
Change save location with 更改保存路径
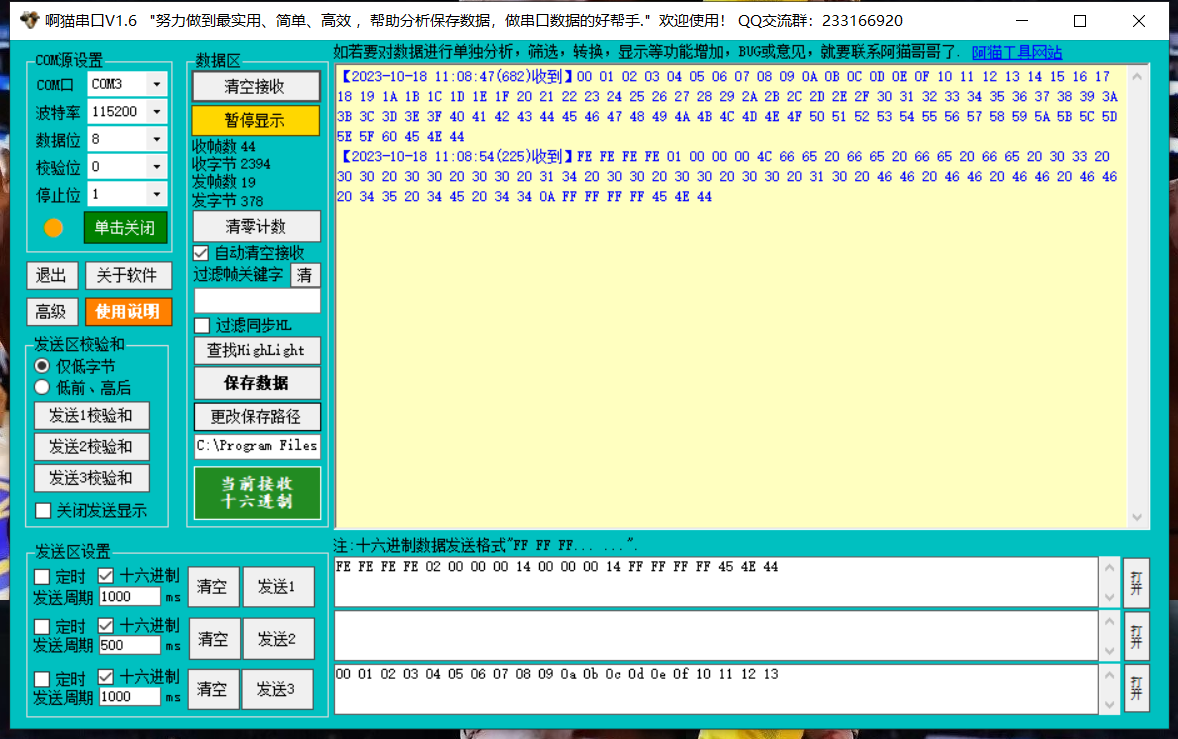tap(255, 416)
